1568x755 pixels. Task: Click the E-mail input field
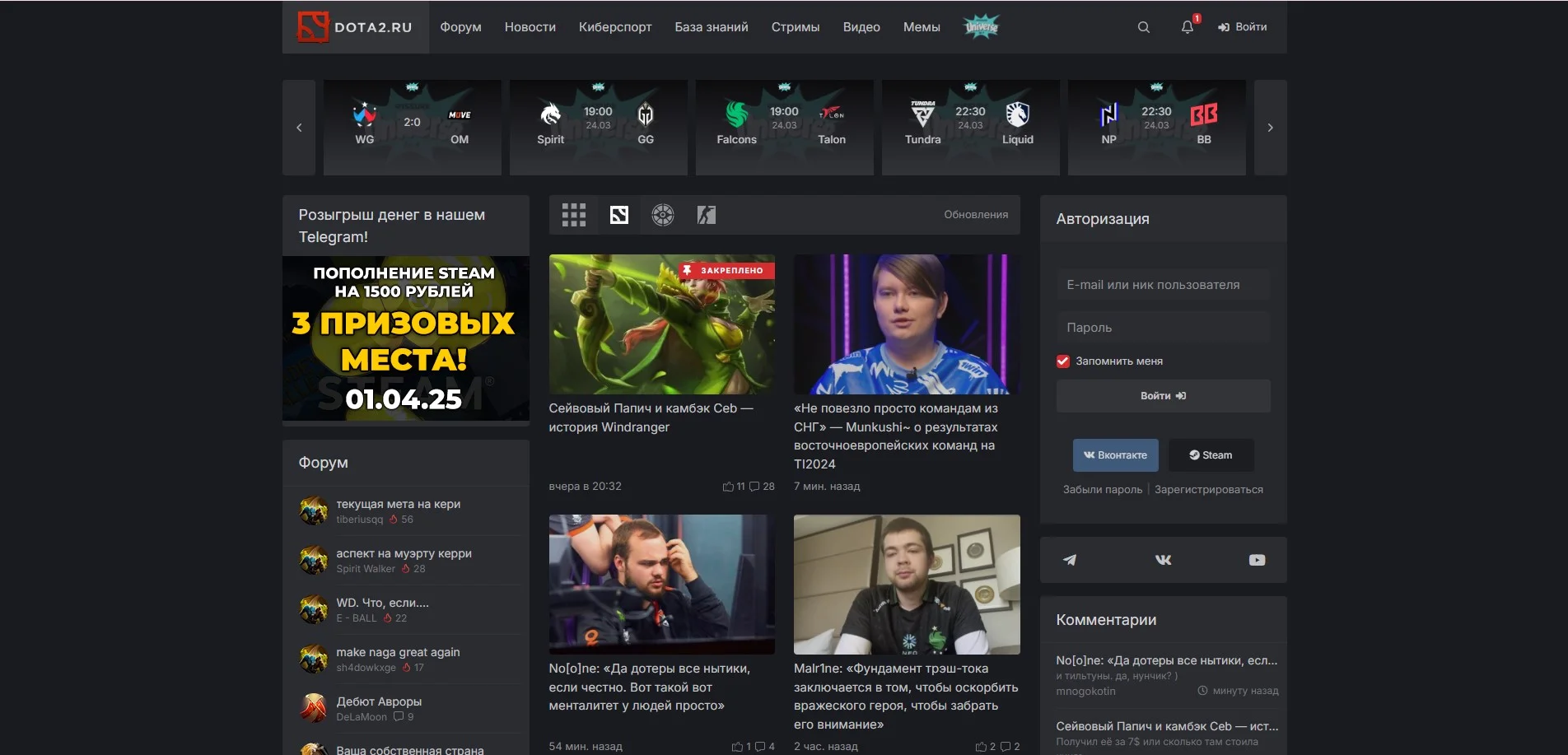(1162, 285)
